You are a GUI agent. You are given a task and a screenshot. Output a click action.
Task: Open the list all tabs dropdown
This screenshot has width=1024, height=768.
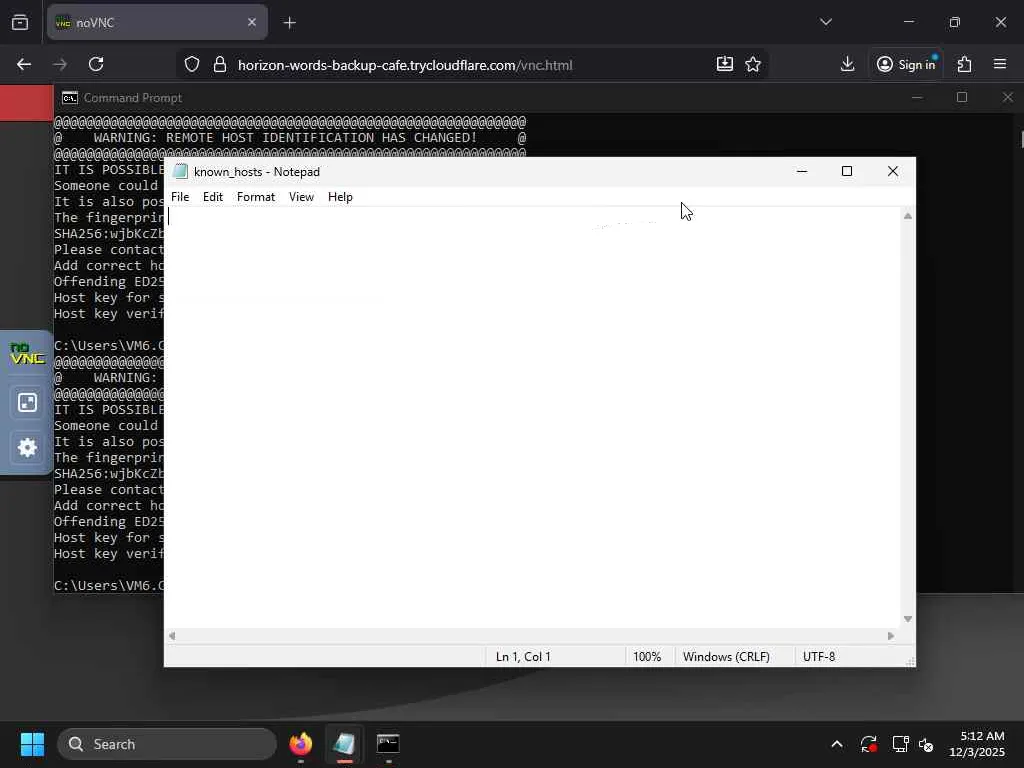click(x=825, y=22)
